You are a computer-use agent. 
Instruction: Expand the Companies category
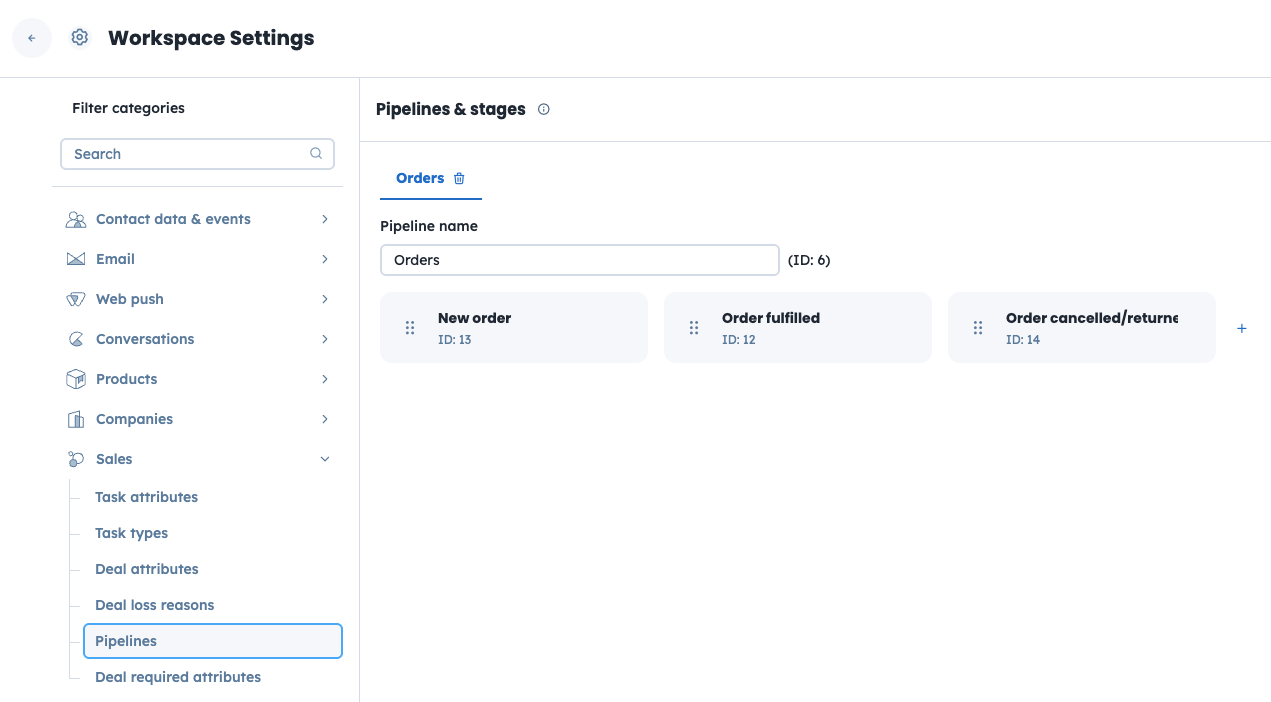(x=324, y=418)
